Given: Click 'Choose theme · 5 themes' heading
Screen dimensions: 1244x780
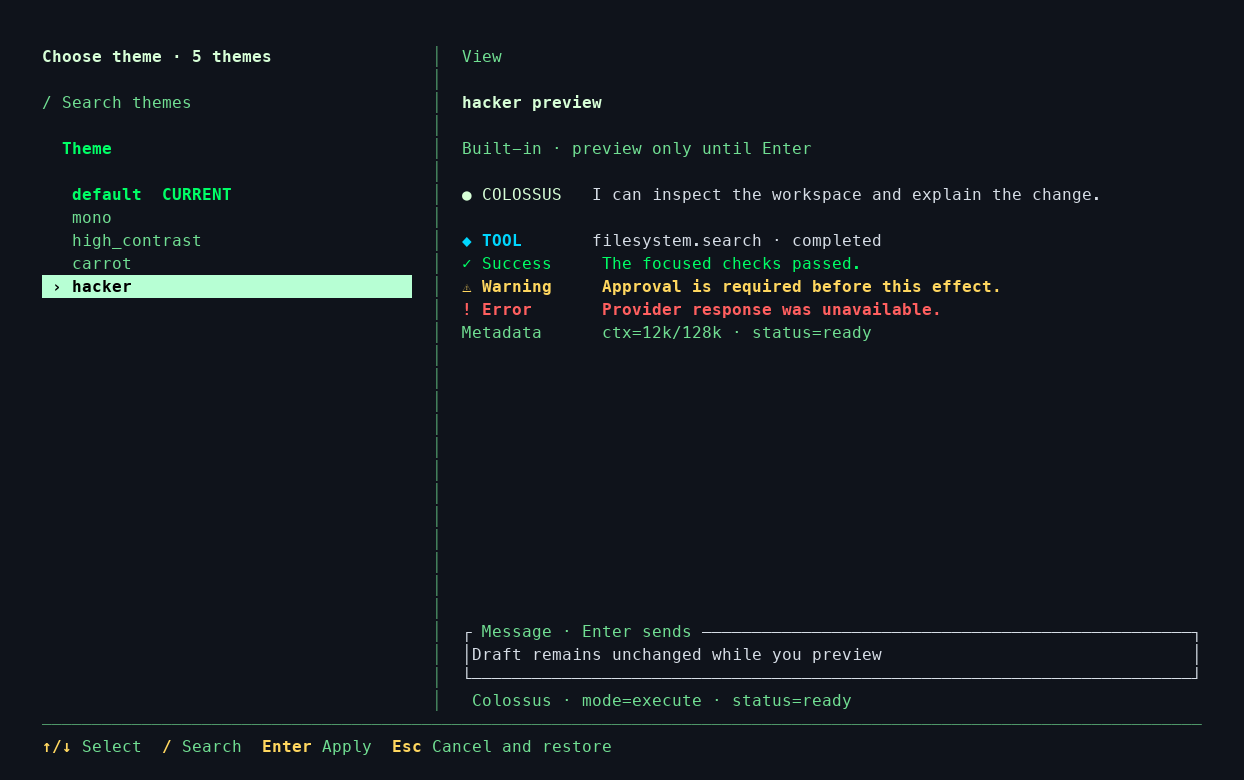Looking at the screenshot, I should 157,57.
